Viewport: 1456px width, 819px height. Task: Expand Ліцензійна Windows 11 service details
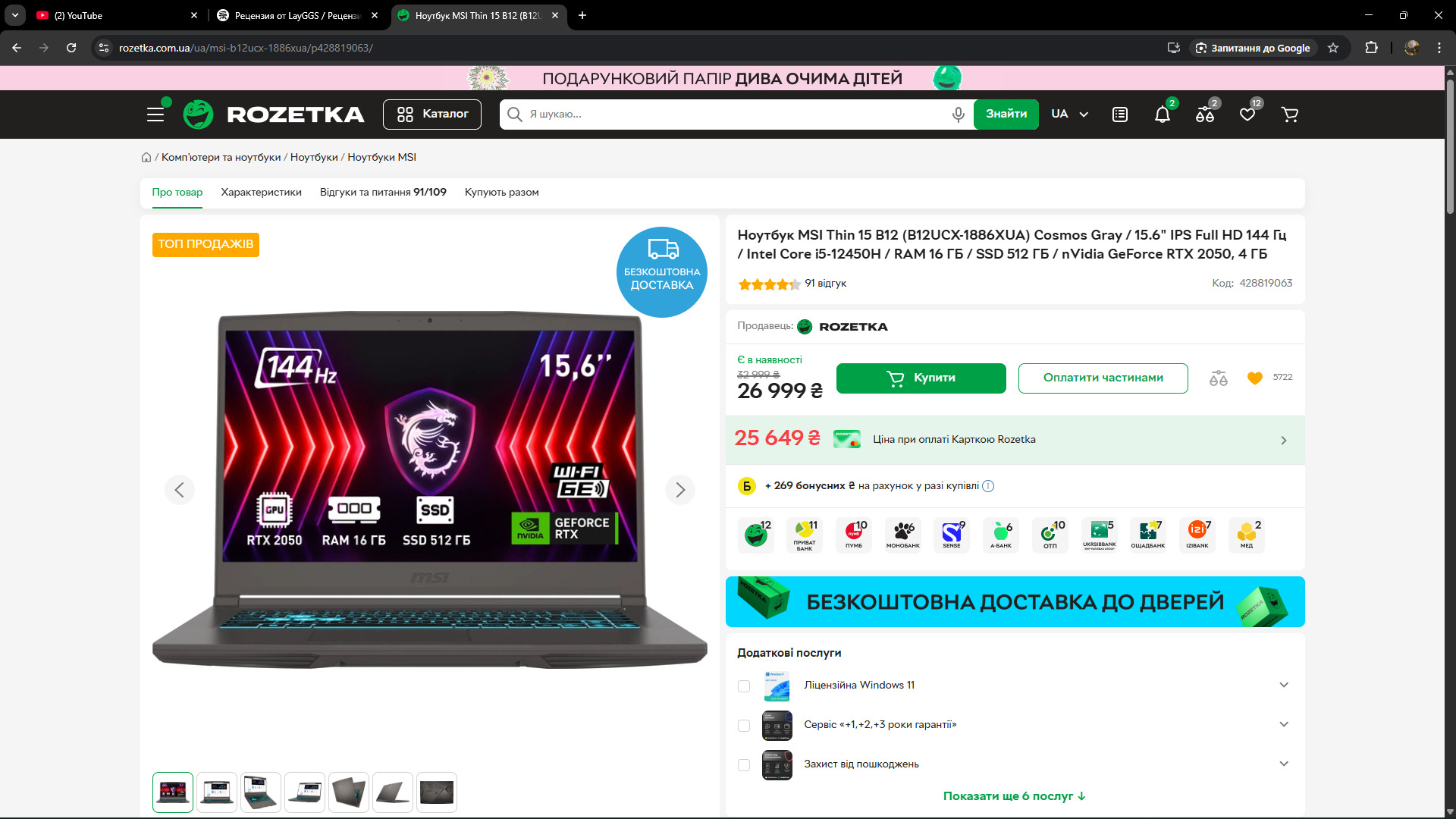(x=1283, y=685)
